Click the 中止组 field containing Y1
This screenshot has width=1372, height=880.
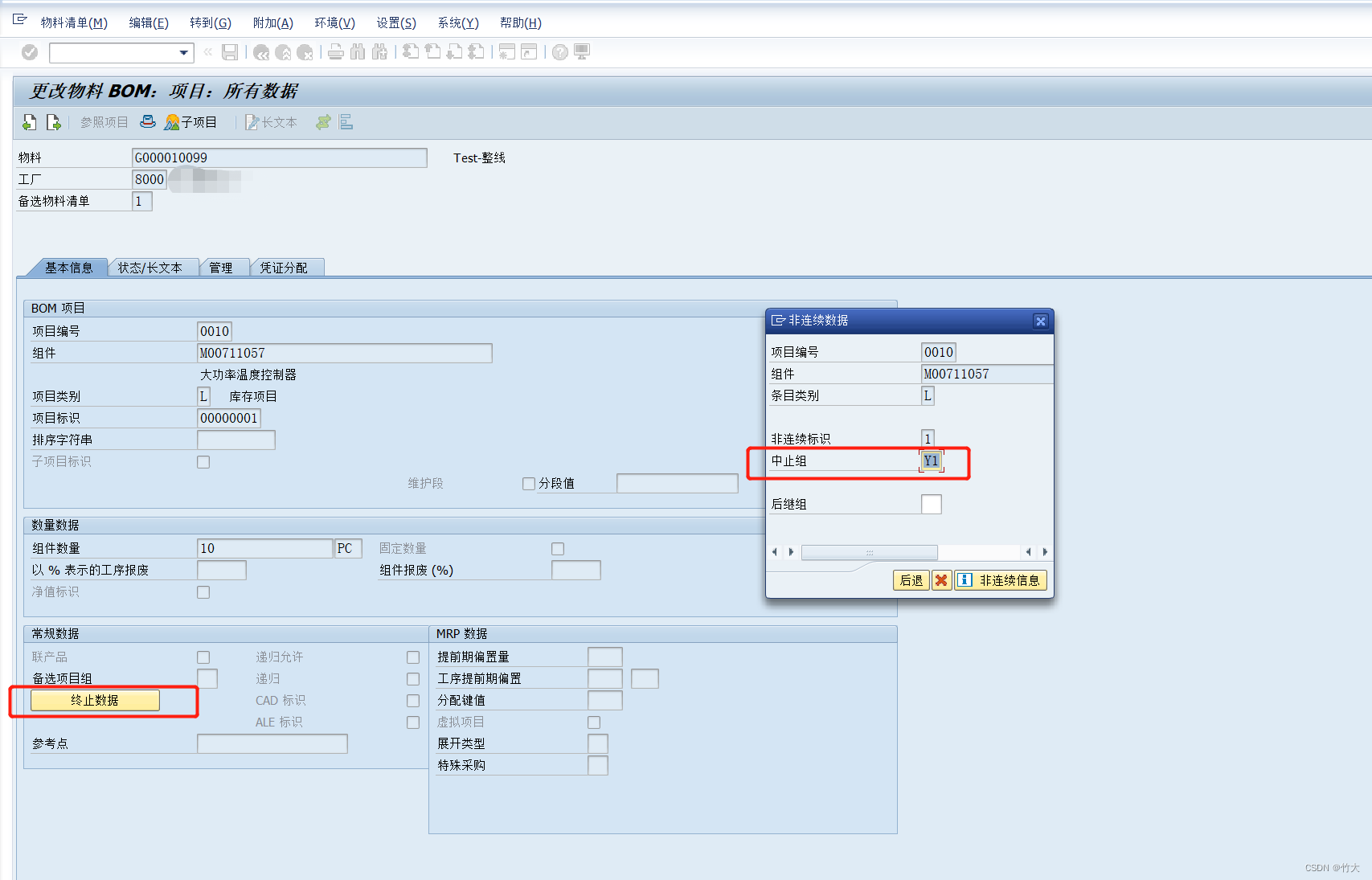pyautogui.click(x=932, y=461)
